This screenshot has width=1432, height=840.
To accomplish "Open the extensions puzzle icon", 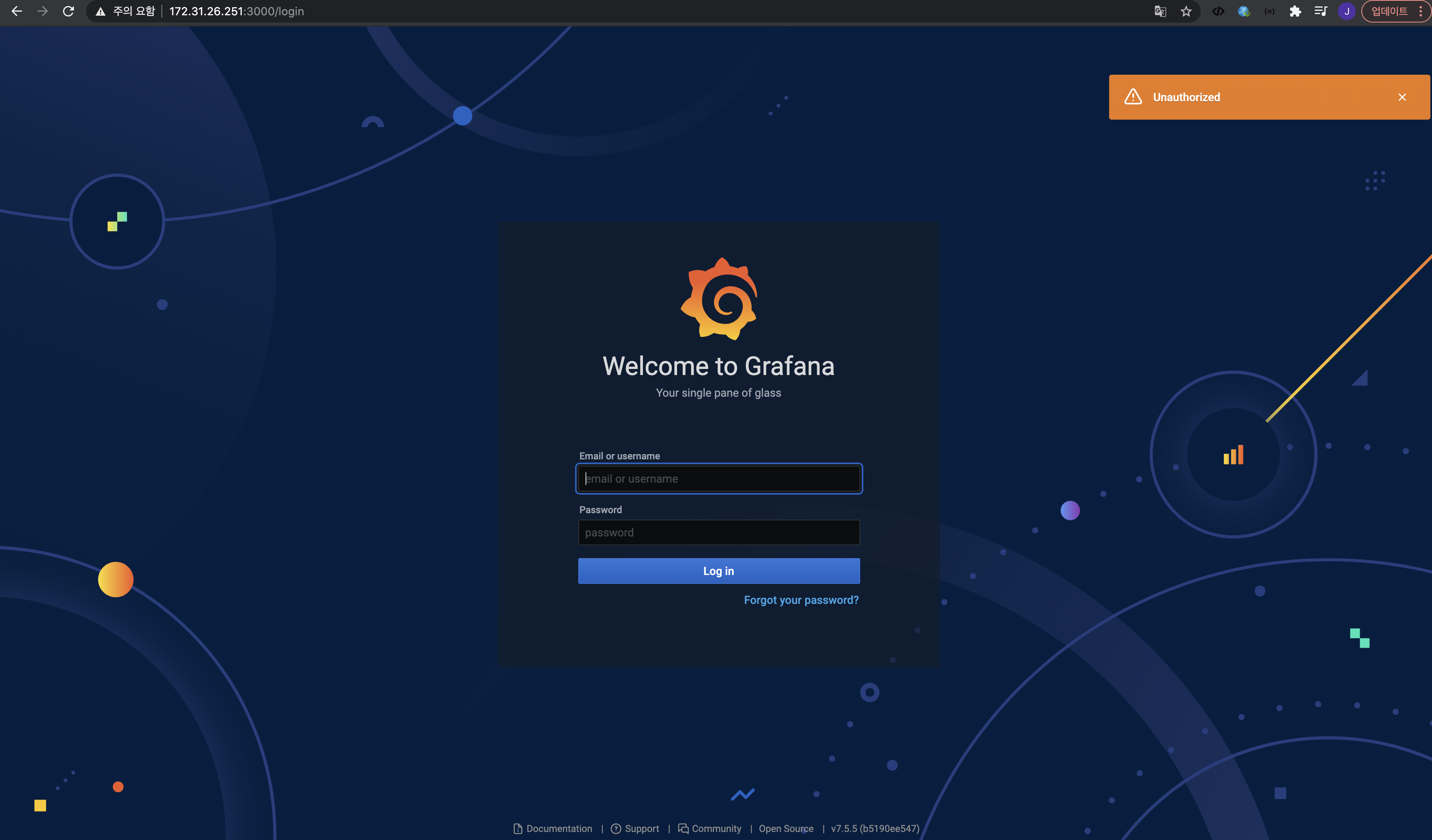I will [x=1295, y=11].
